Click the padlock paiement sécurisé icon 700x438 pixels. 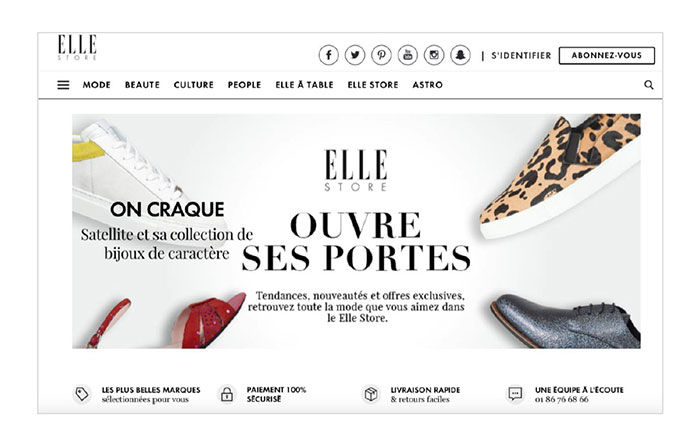tap(227, 394)
